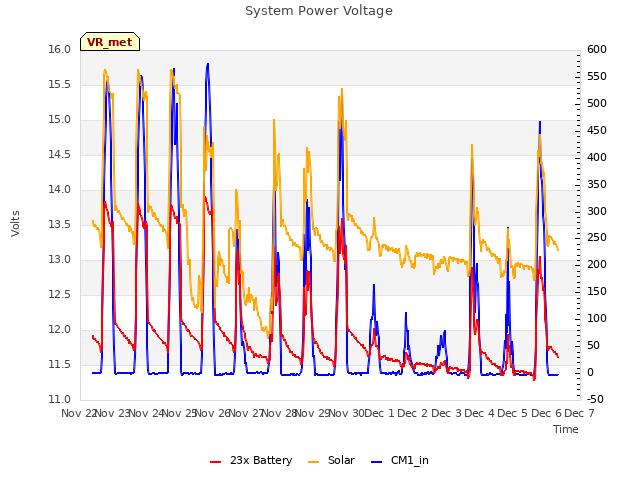Click the 11.0 left axis label

click(60, 399)
